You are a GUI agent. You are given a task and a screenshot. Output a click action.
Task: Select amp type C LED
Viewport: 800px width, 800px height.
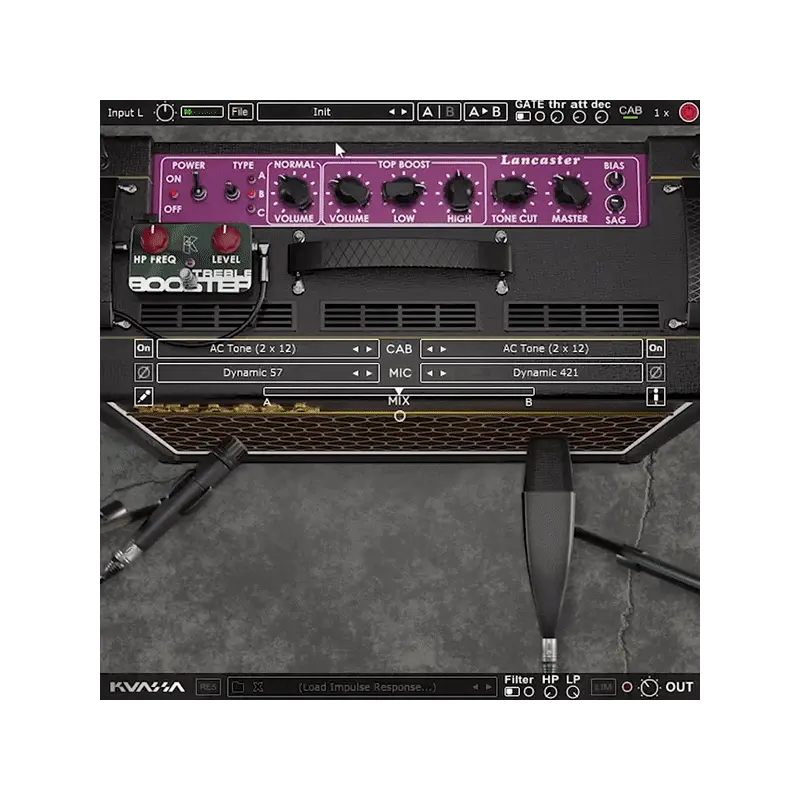pos(251,209)
